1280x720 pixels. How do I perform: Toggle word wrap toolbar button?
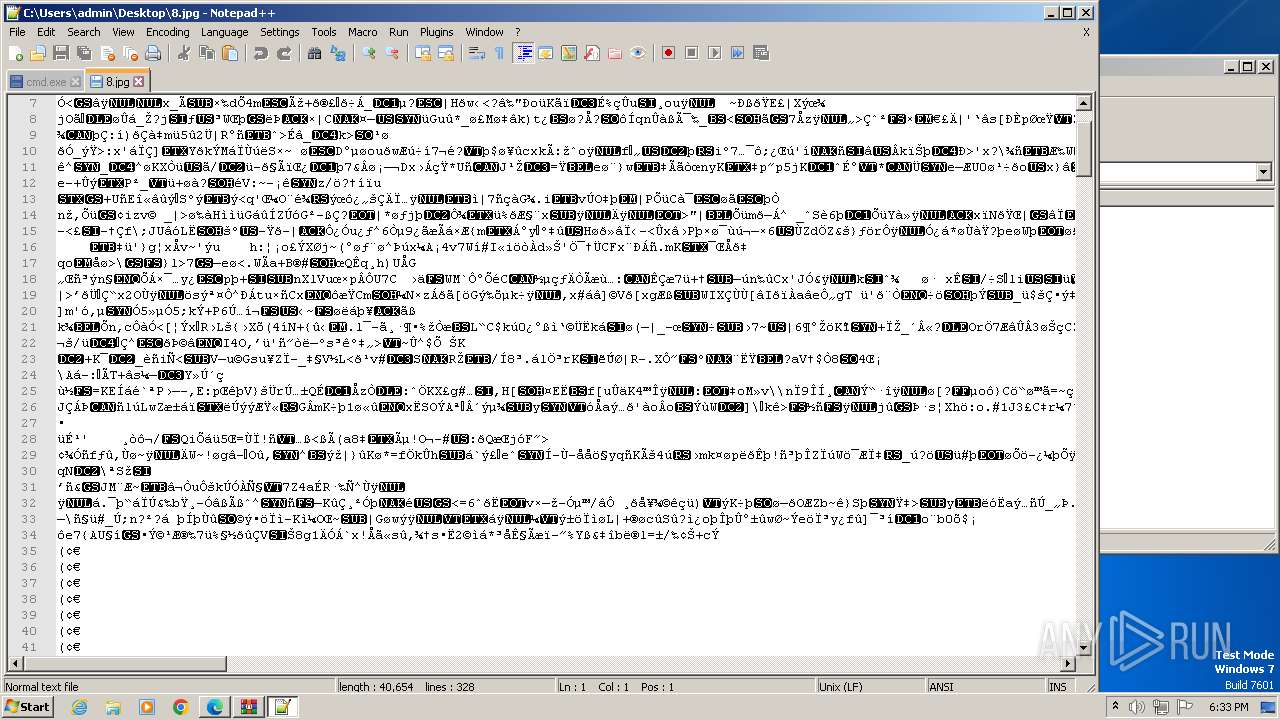click(477, 53)
